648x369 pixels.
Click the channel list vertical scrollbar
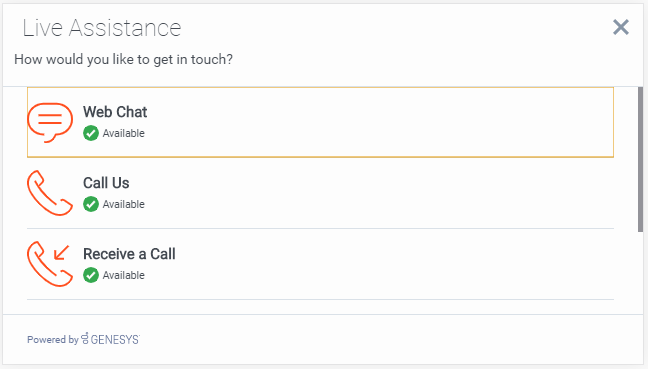[640, 160]
